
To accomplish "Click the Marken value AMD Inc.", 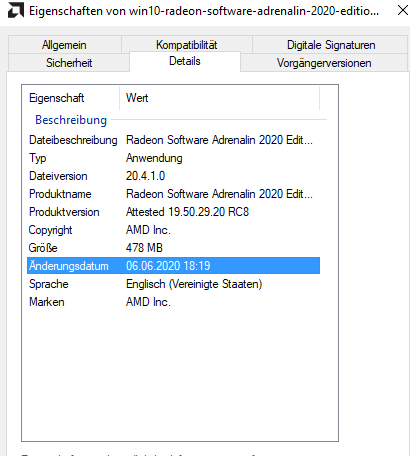I will tap(148, 302).
